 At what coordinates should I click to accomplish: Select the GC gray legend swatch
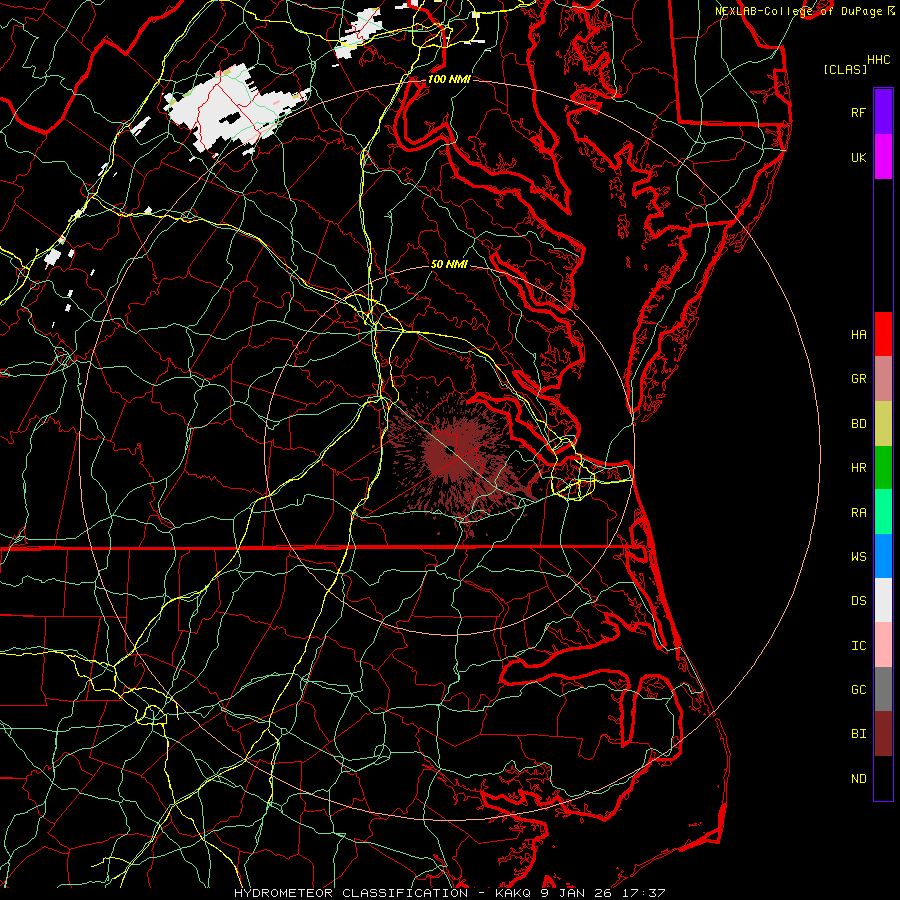[883, 689]
